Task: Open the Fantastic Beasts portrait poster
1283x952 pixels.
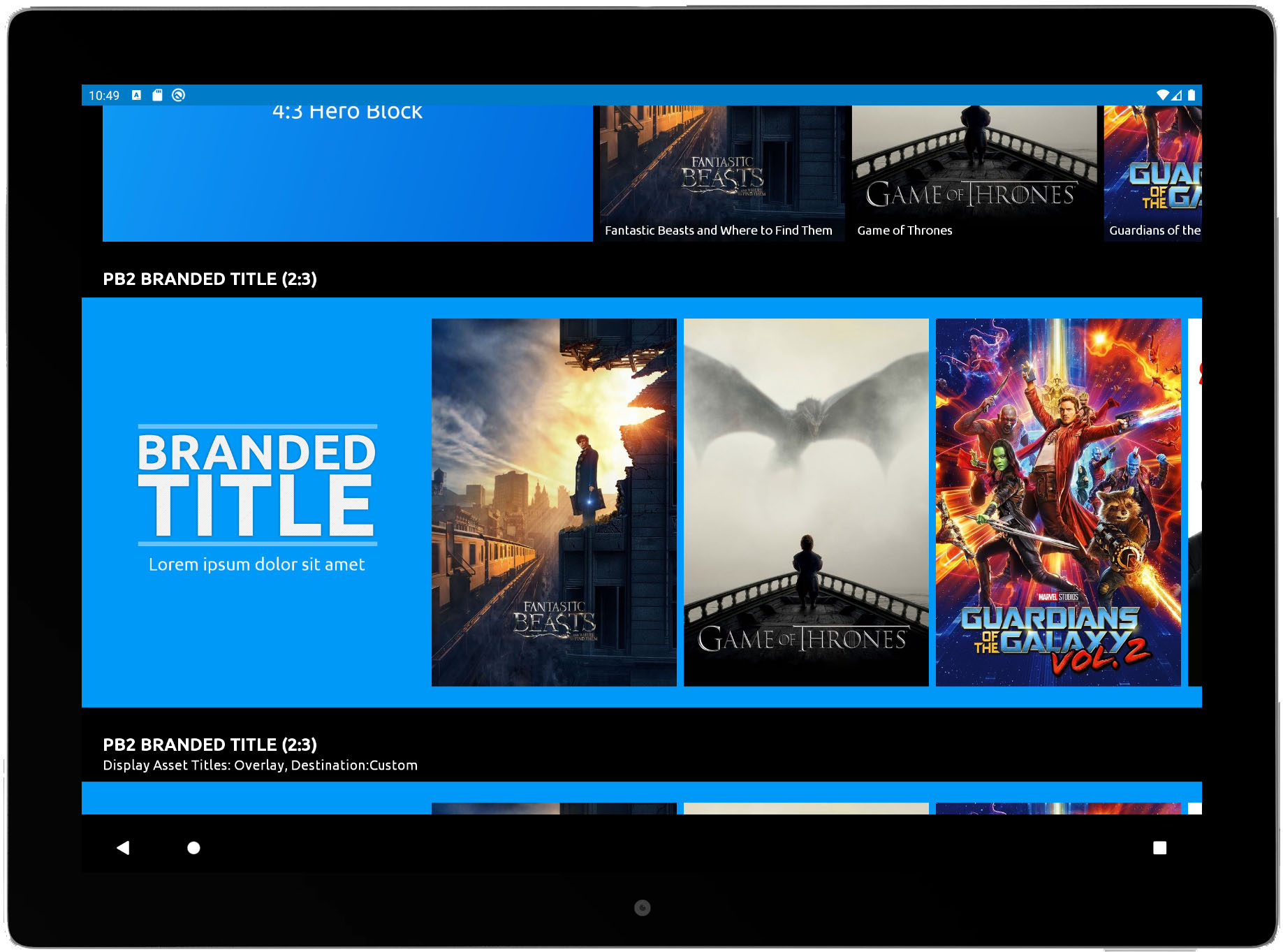Action: click(554, 502)
